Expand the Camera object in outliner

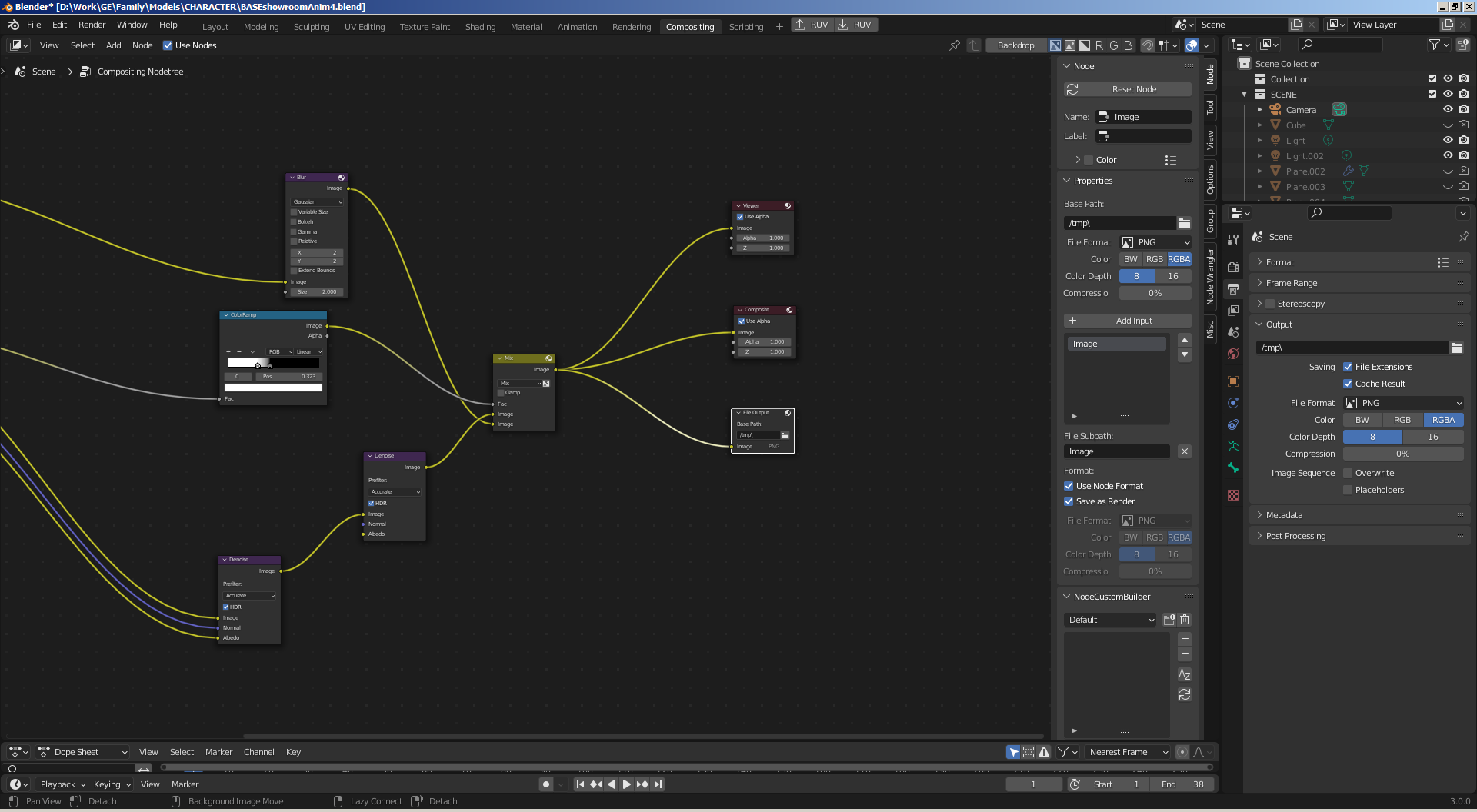click(1260, 110)
